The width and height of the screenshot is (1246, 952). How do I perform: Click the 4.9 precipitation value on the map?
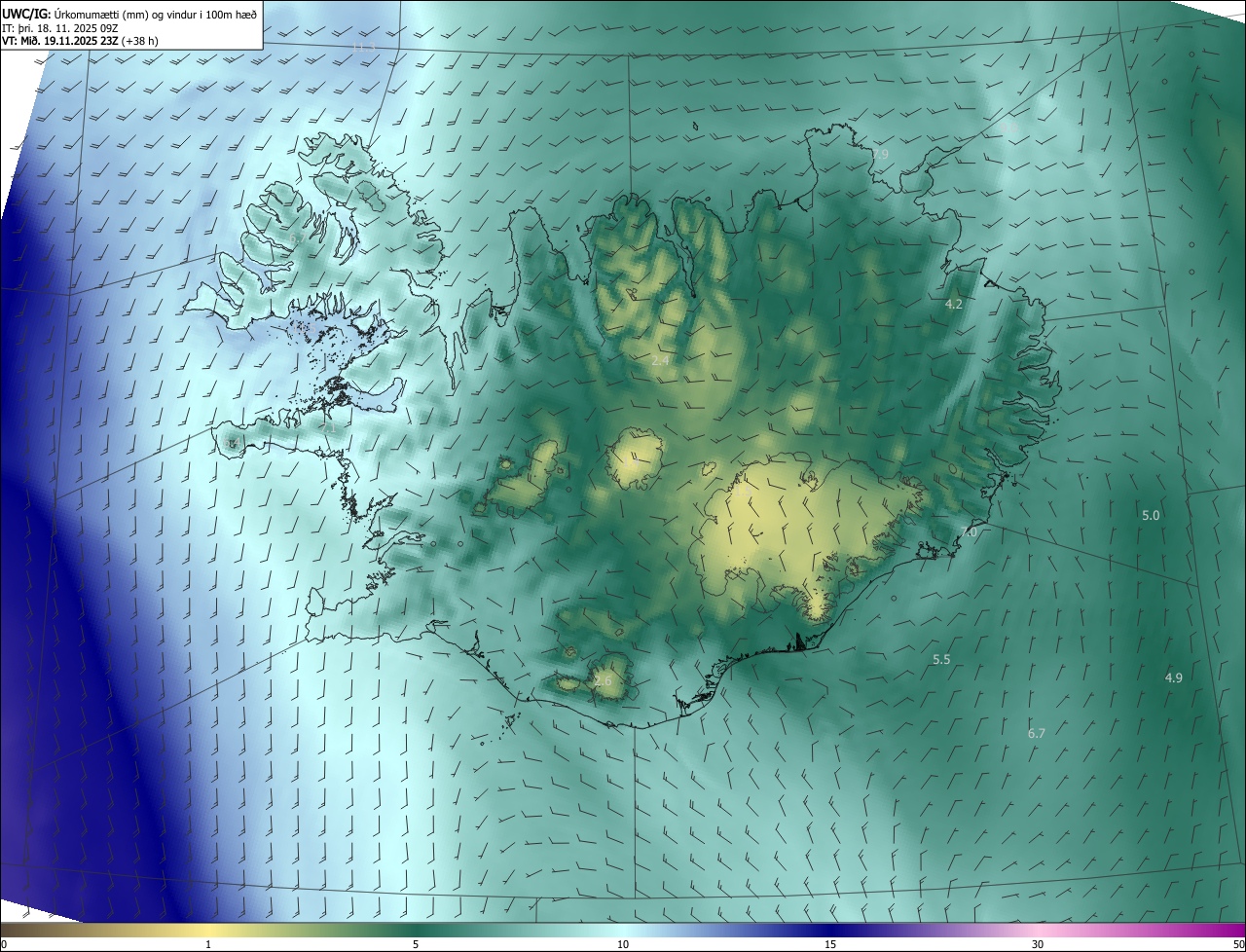tap(1174, 677)
